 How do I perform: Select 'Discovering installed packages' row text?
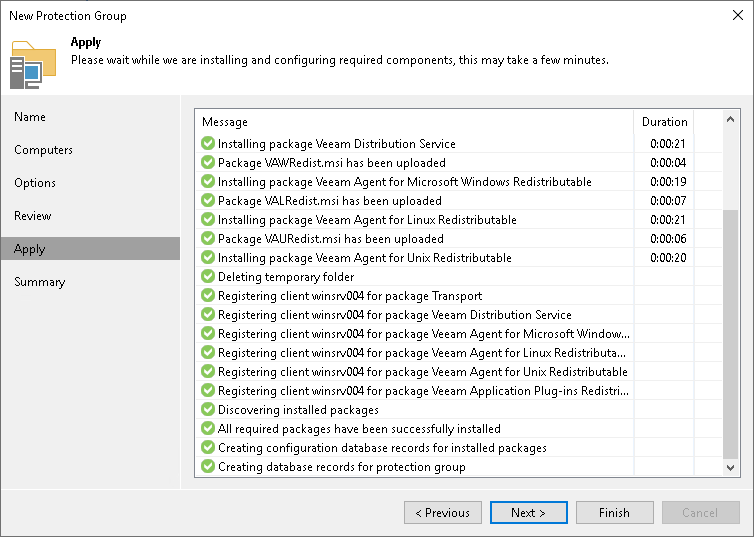click(298, 410)
